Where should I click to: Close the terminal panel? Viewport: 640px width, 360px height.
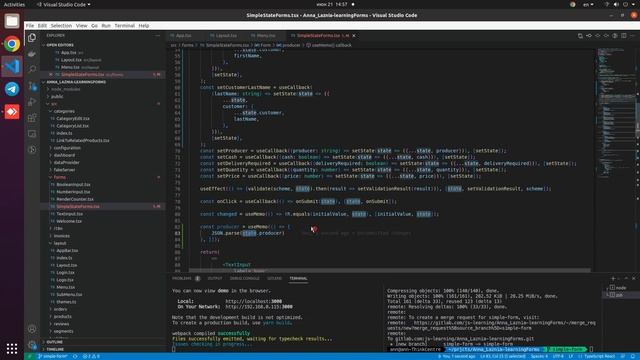point(633,278)
